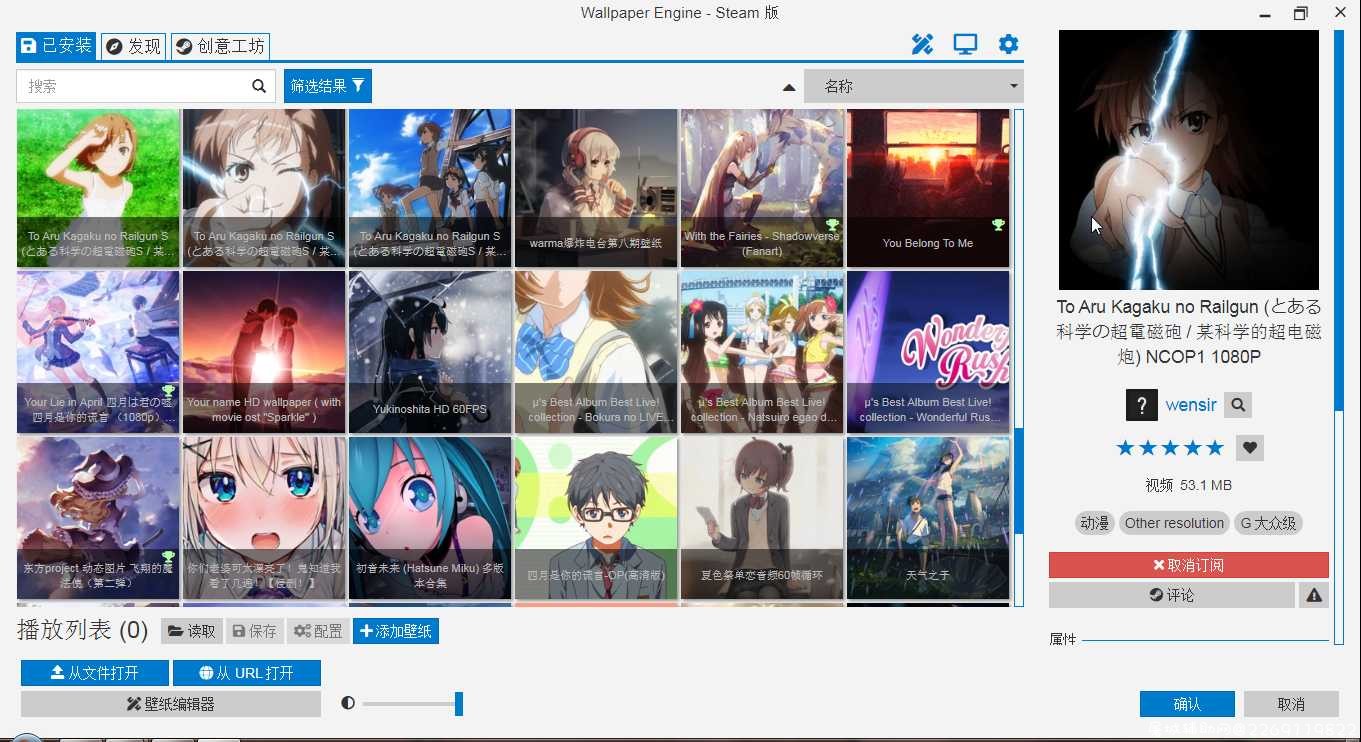Click 保存 playlist button
1361x742 pixels.
click(255, 631)
